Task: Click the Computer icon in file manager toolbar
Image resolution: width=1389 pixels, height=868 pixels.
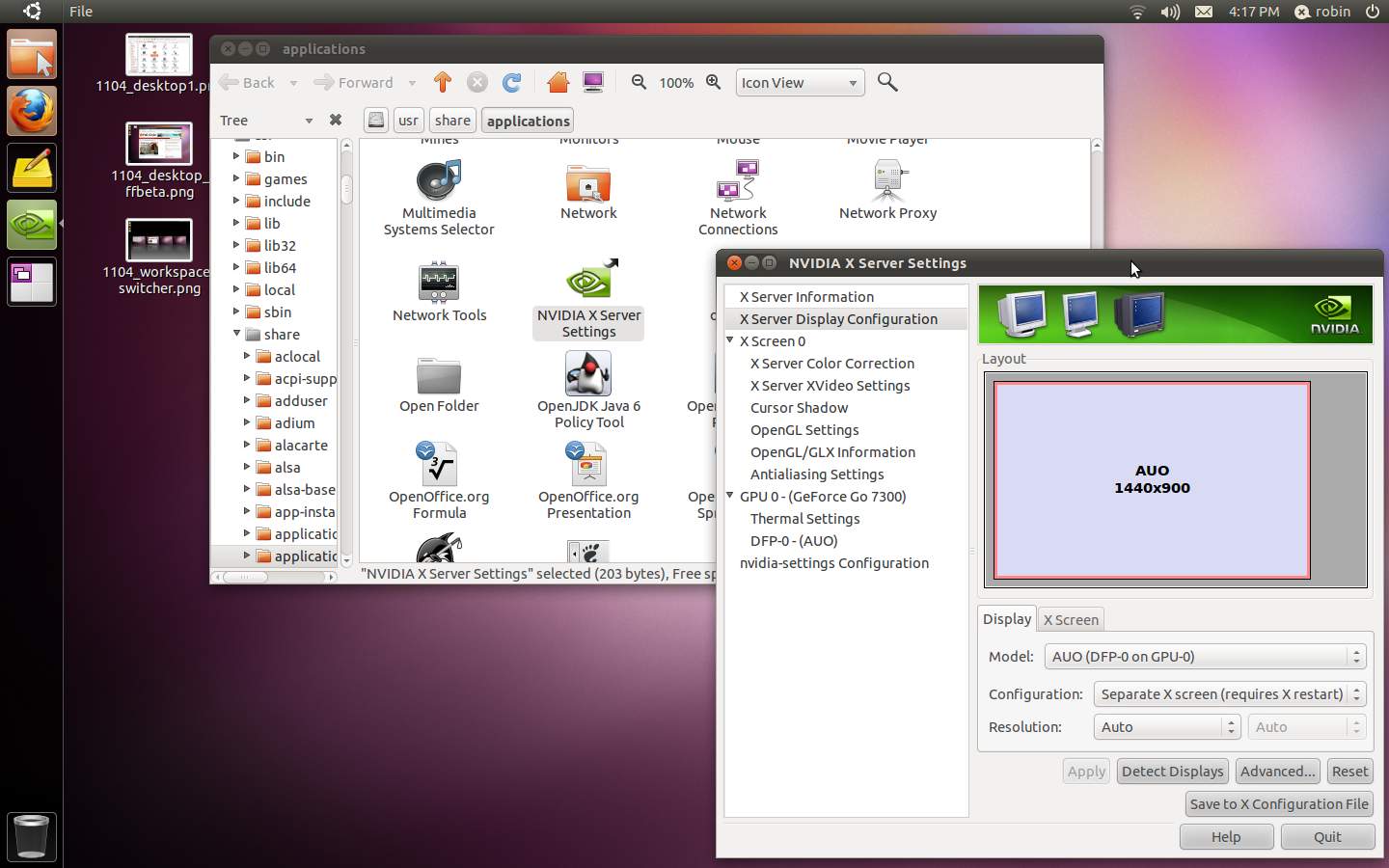Action: [593, 83]
